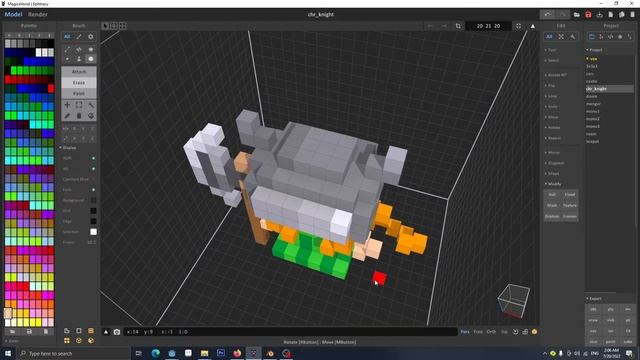The width and height of the screenshot is (640, 360).
Task: Export model as obj
Action: [x=593, y=309]
